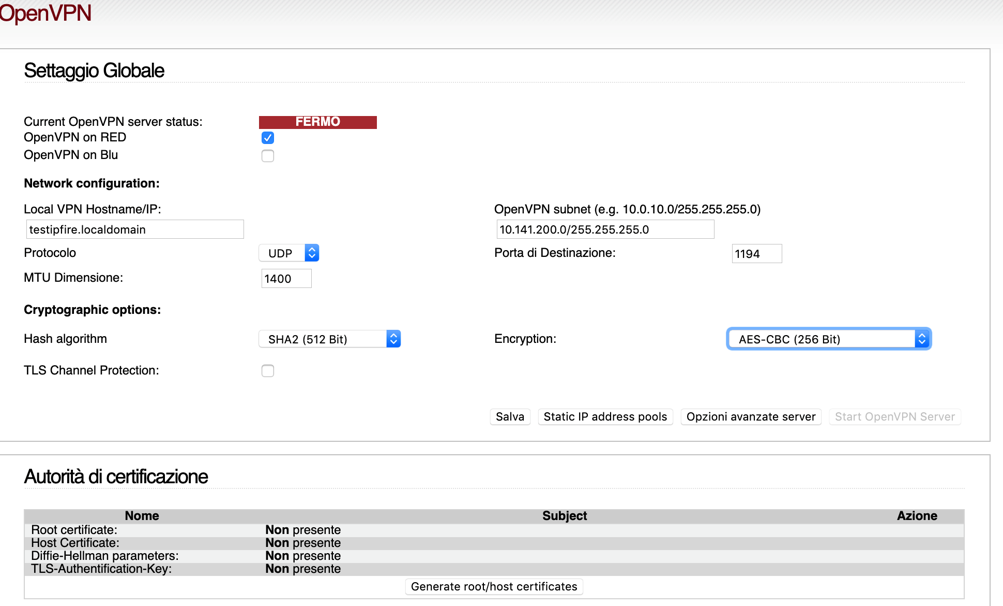Focus the Porta di Destinazione field
Screen dimensions: 1003x606
(757, 253)
